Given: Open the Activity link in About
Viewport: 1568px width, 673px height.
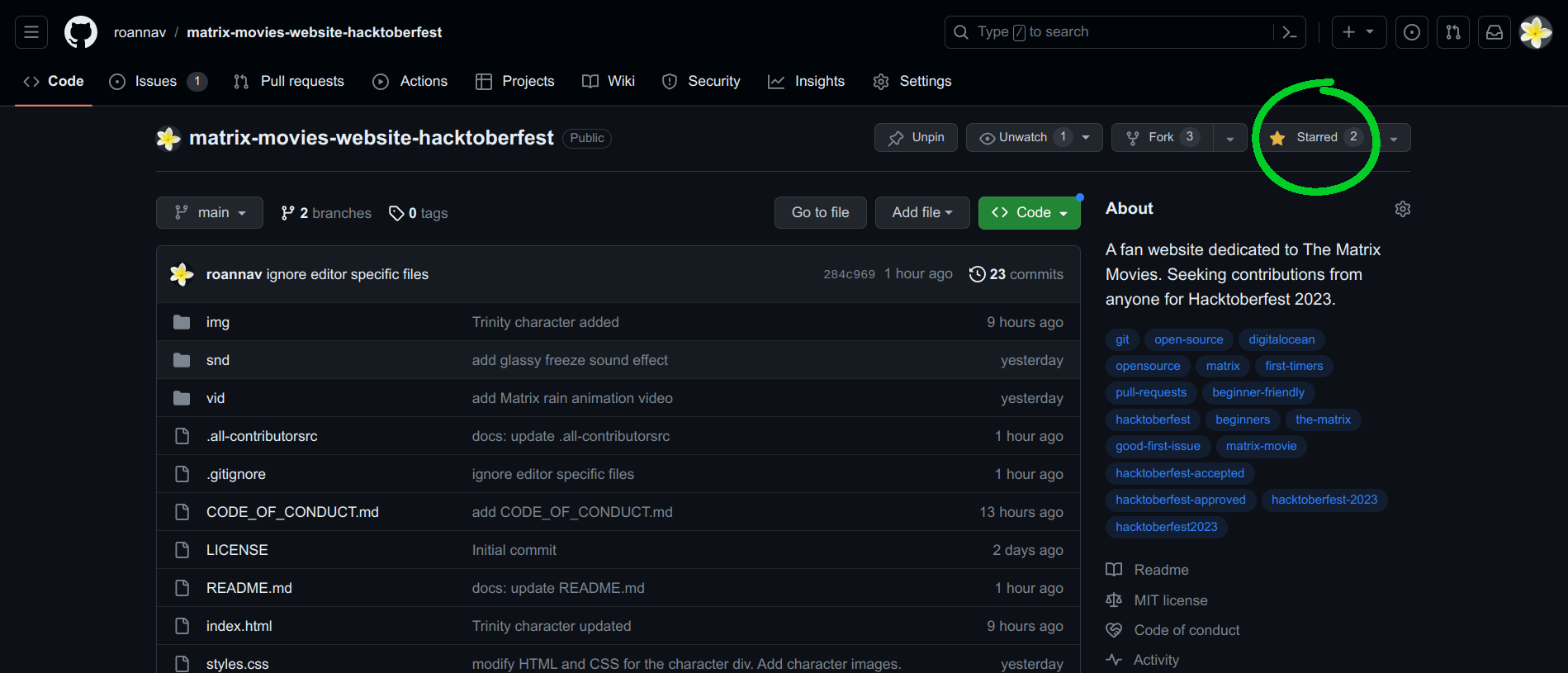Looking at the screenshot, I should click(x=1143, y=660).
